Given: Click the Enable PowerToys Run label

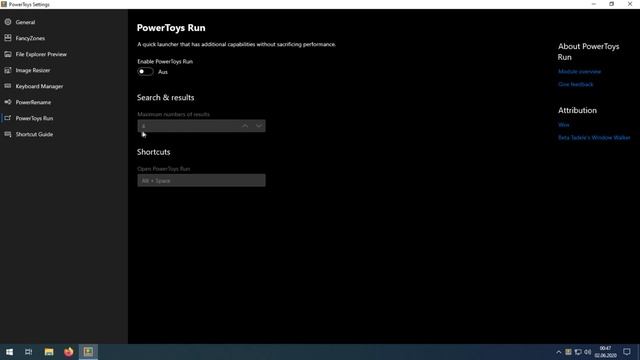Looking at the screenshot, I should point(165,62).
